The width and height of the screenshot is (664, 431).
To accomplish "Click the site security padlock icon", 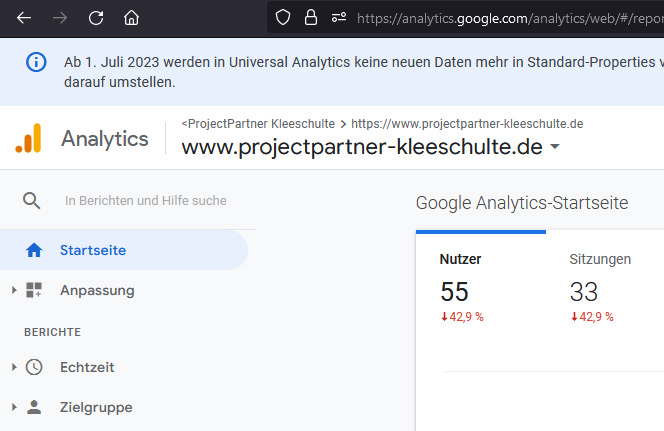I will [311, 18].
